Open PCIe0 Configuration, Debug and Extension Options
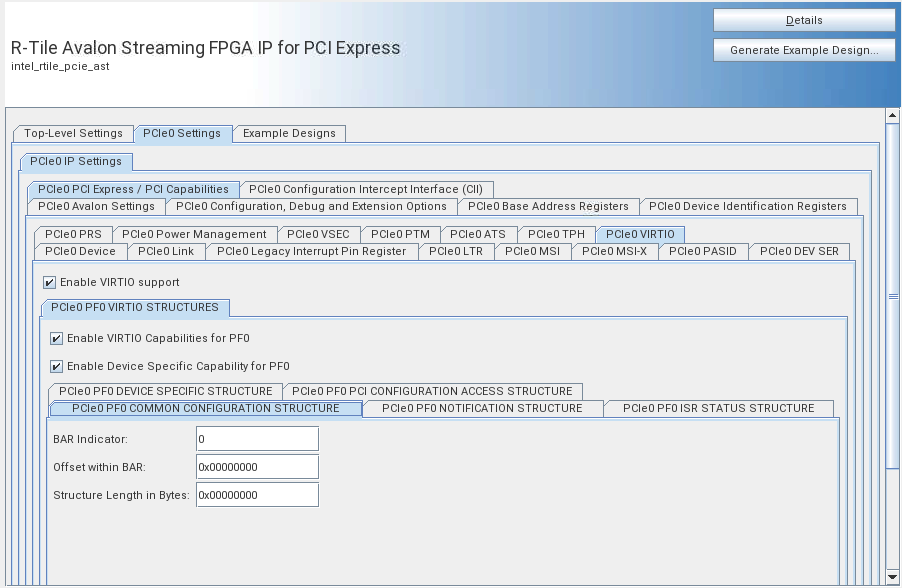902x588 pixels. click(311, 207)
